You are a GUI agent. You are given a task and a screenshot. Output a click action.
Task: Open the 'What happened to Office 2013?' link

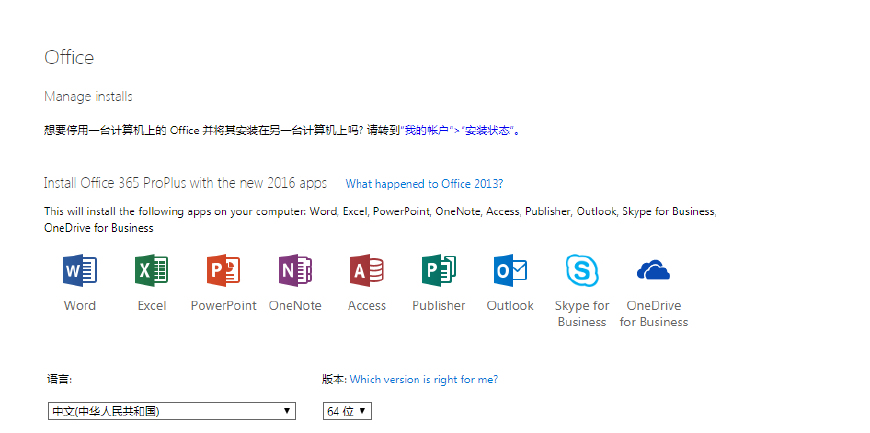point(424,184)
